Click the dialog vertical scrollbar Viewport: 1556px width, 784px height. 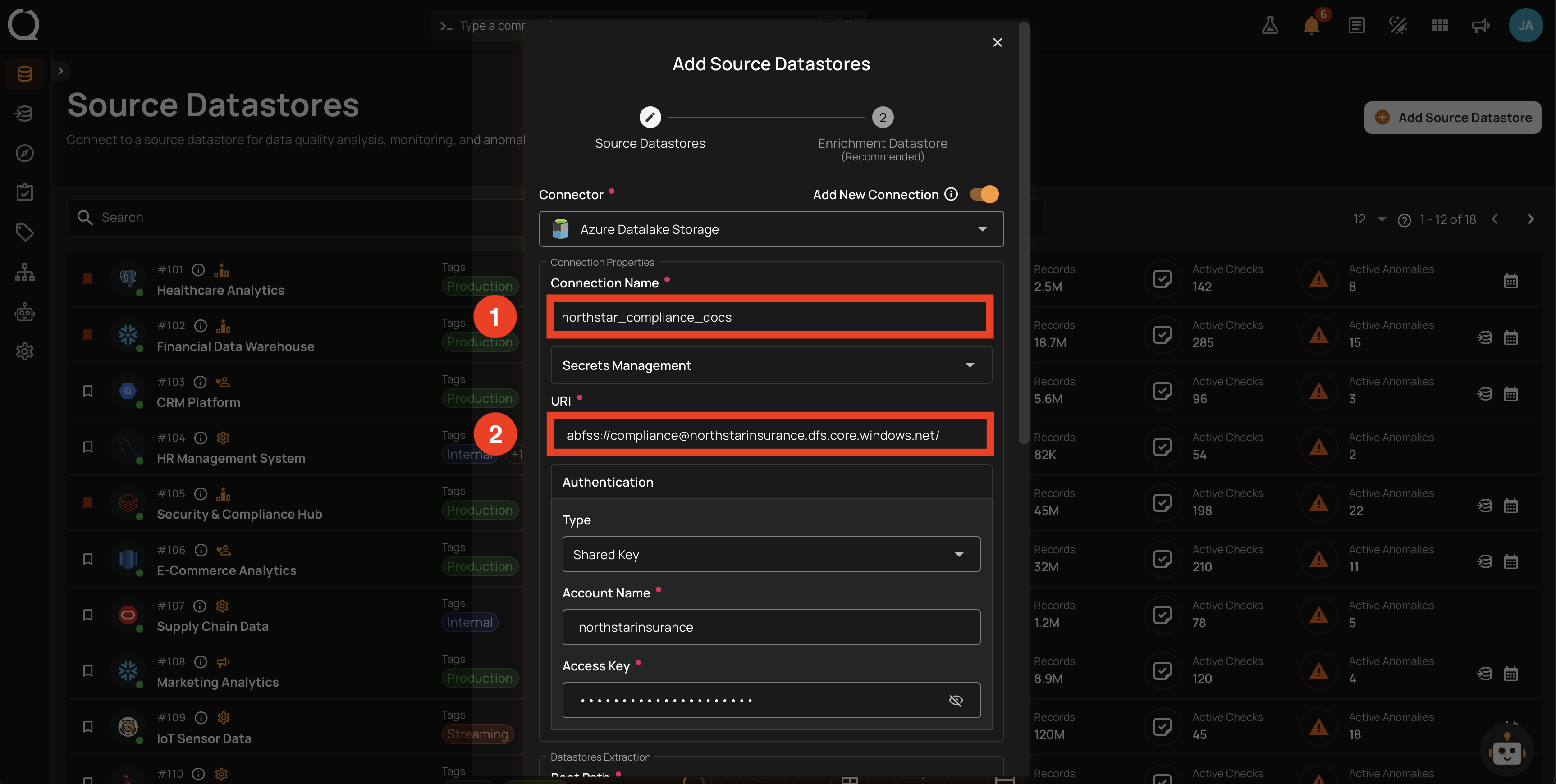click(x=1023, y=232)
